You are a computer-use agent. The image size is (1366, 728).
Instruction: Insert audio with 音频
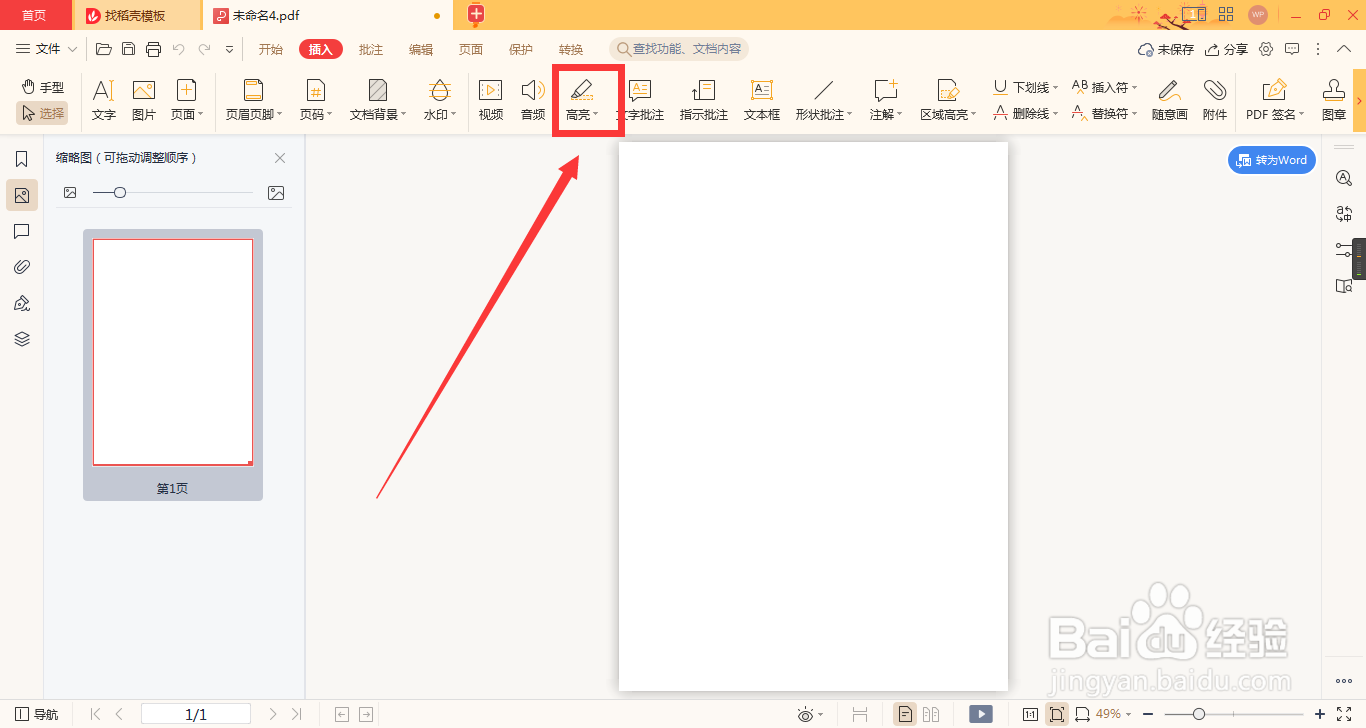coord(533,101)
